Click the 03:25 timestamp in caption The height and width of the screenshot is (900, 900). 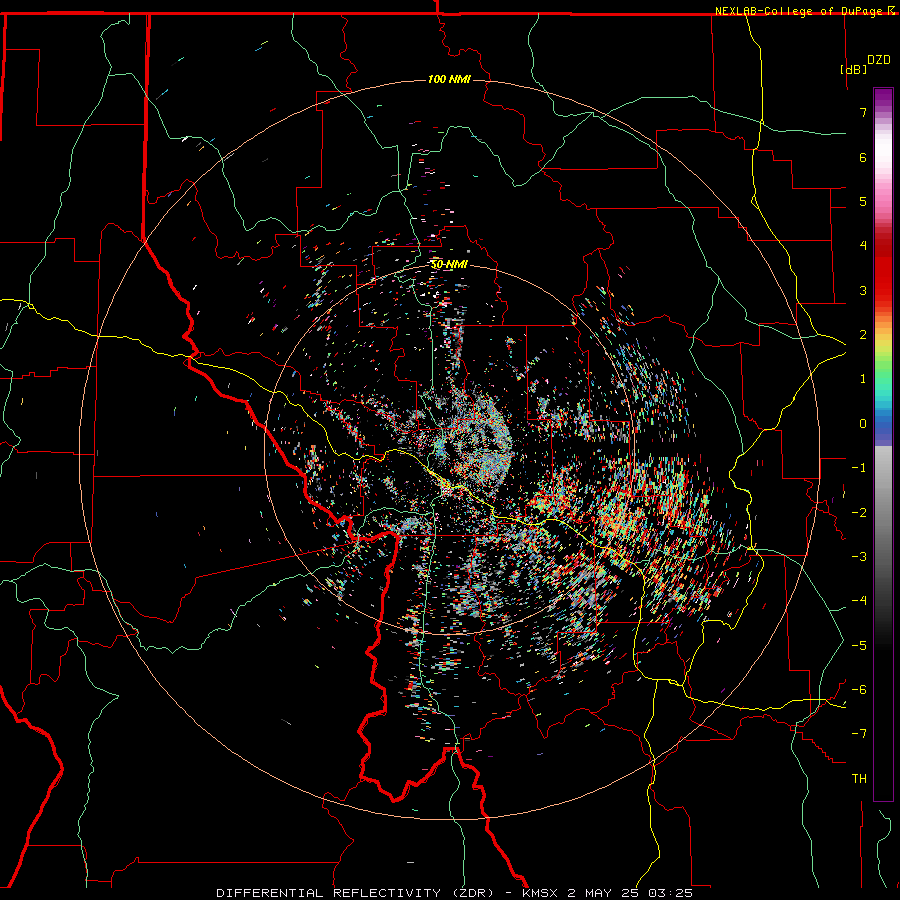tap(670, 893)
